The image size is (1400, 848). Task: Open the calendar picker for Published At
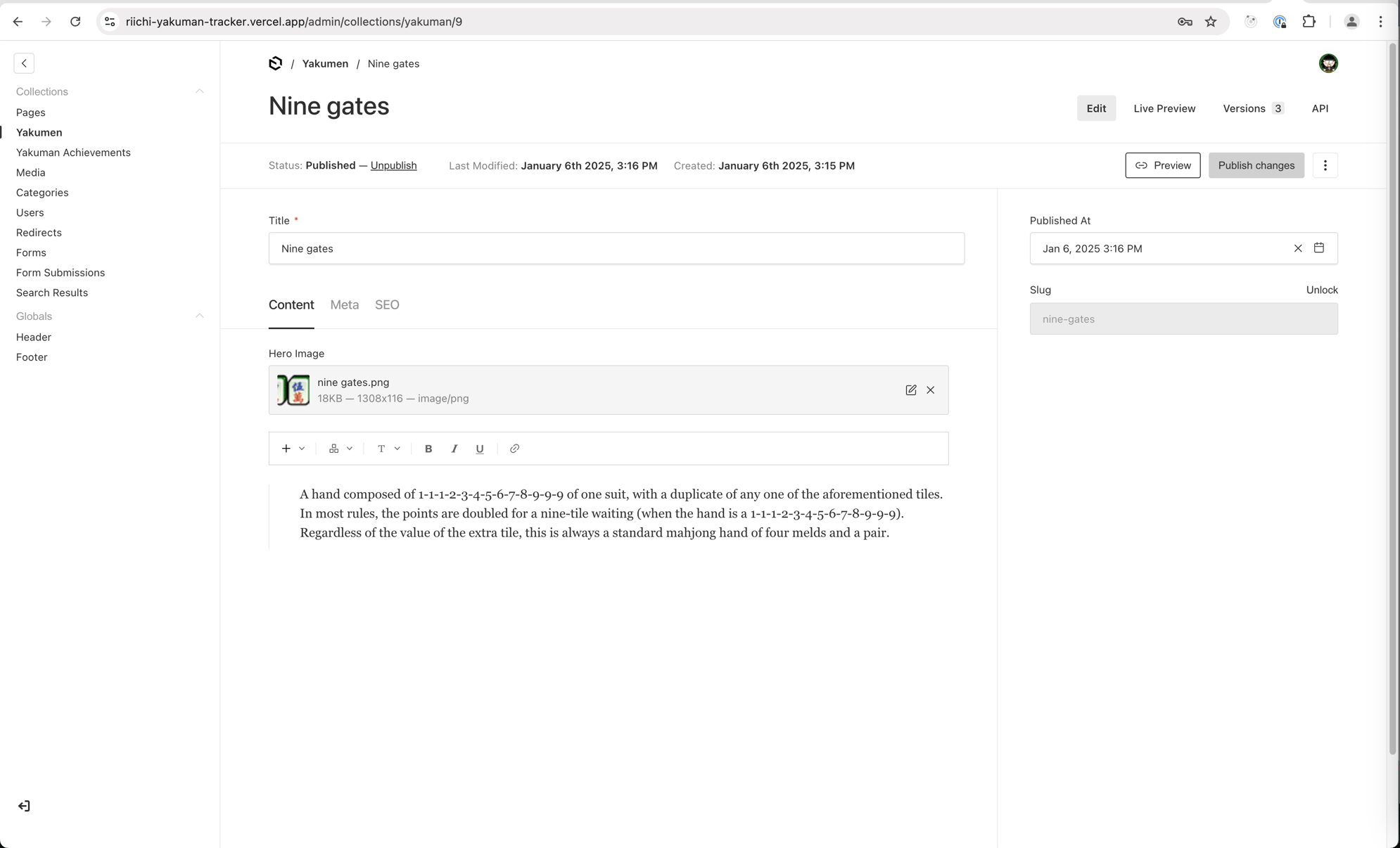[1320, 248]
